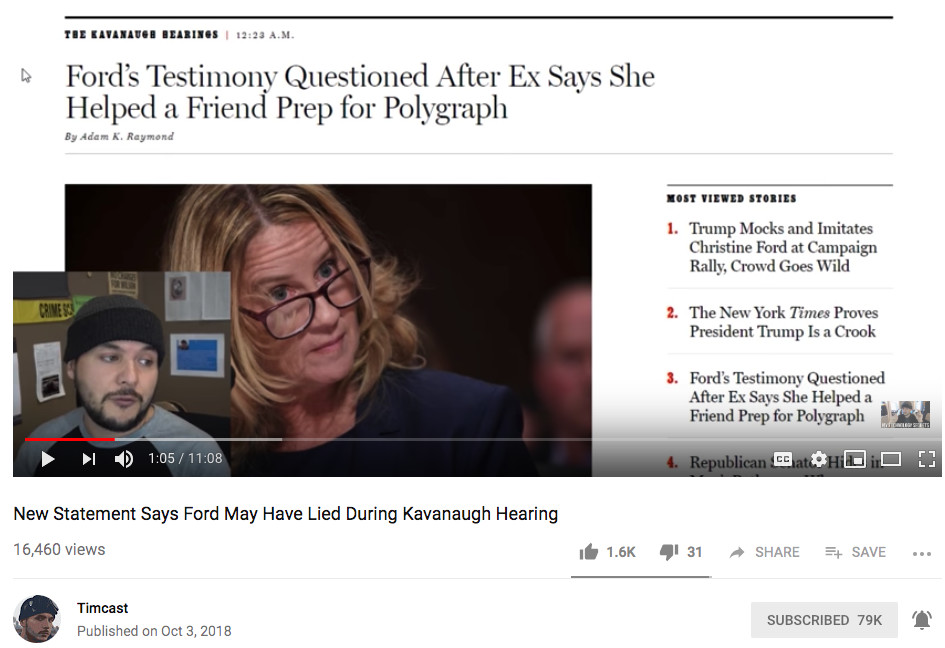945x648 pixels.
Task: Click the video watermark thumbnail in the player corner
Action: point(905,414)
